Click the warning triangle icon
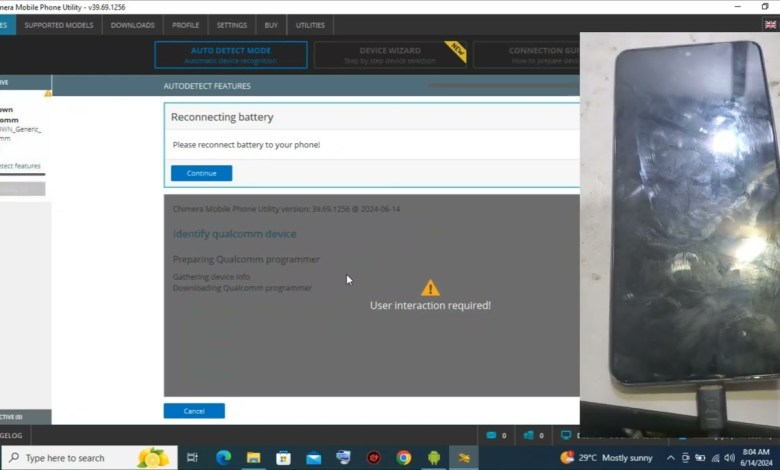 [430, 288]
